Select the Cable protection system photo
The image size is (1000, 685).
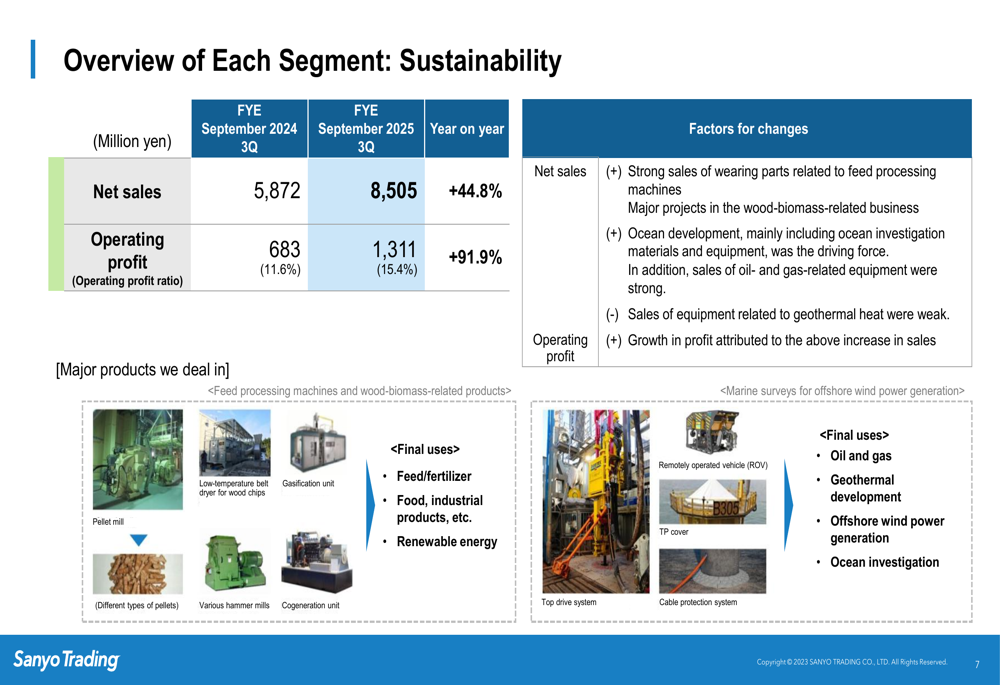tap(712, 571)
